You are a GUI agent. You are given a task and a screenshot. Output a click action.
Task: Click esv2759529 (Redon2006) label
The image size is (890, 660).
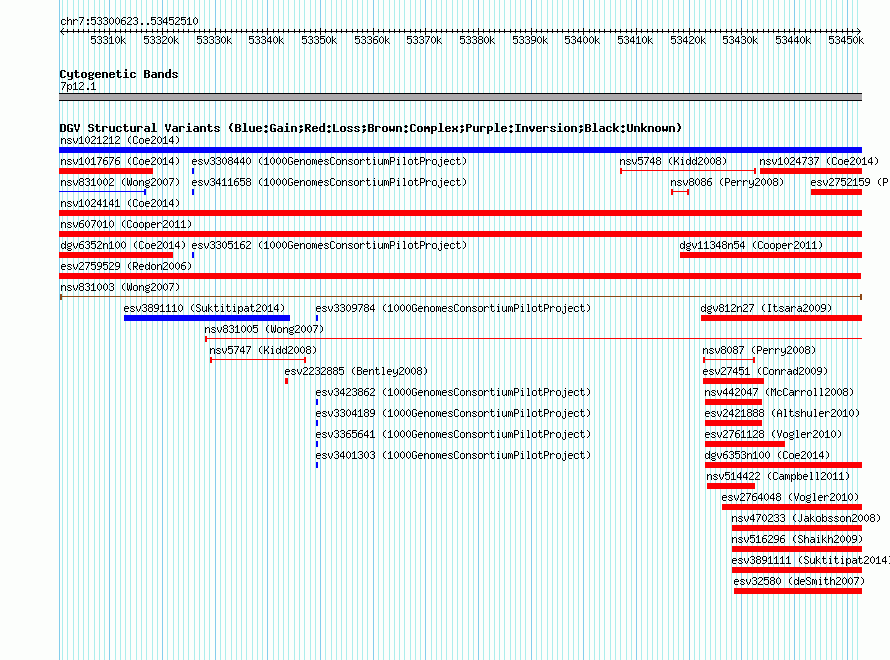(x=126, y=266)
